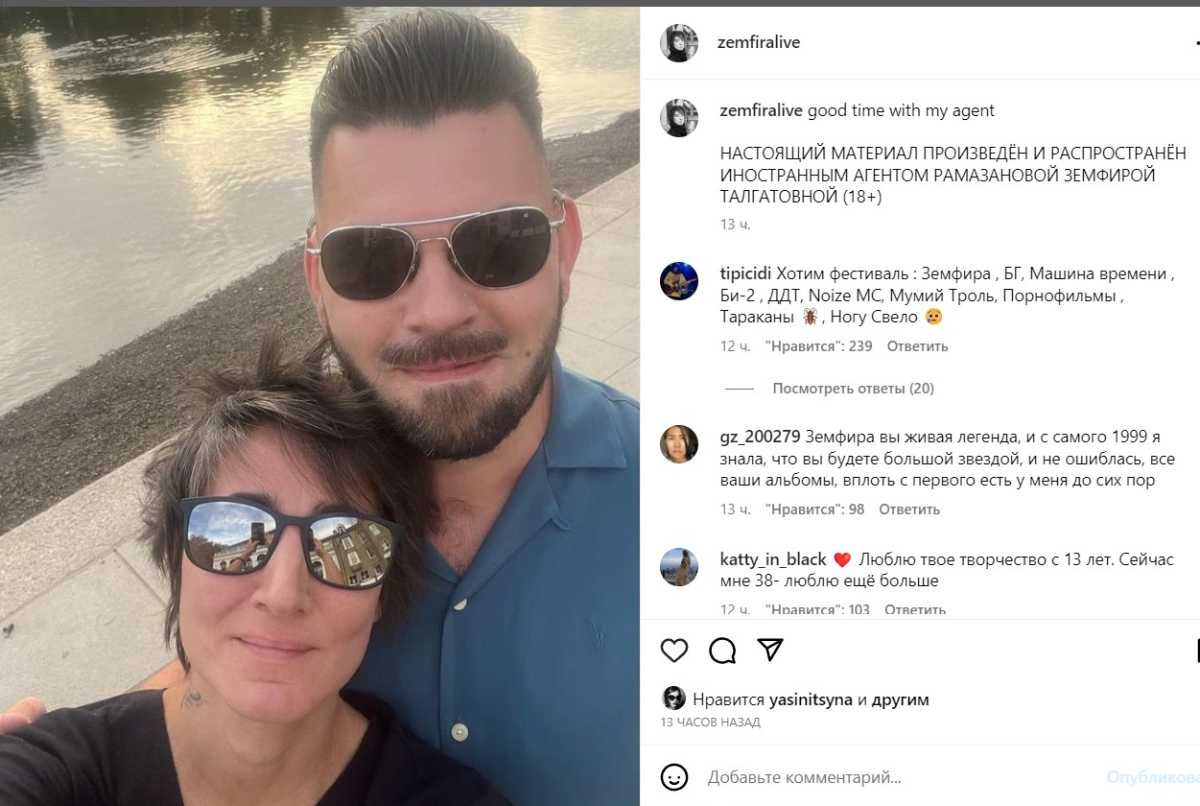Open comments via speech bubble icon

pos(722,650)
